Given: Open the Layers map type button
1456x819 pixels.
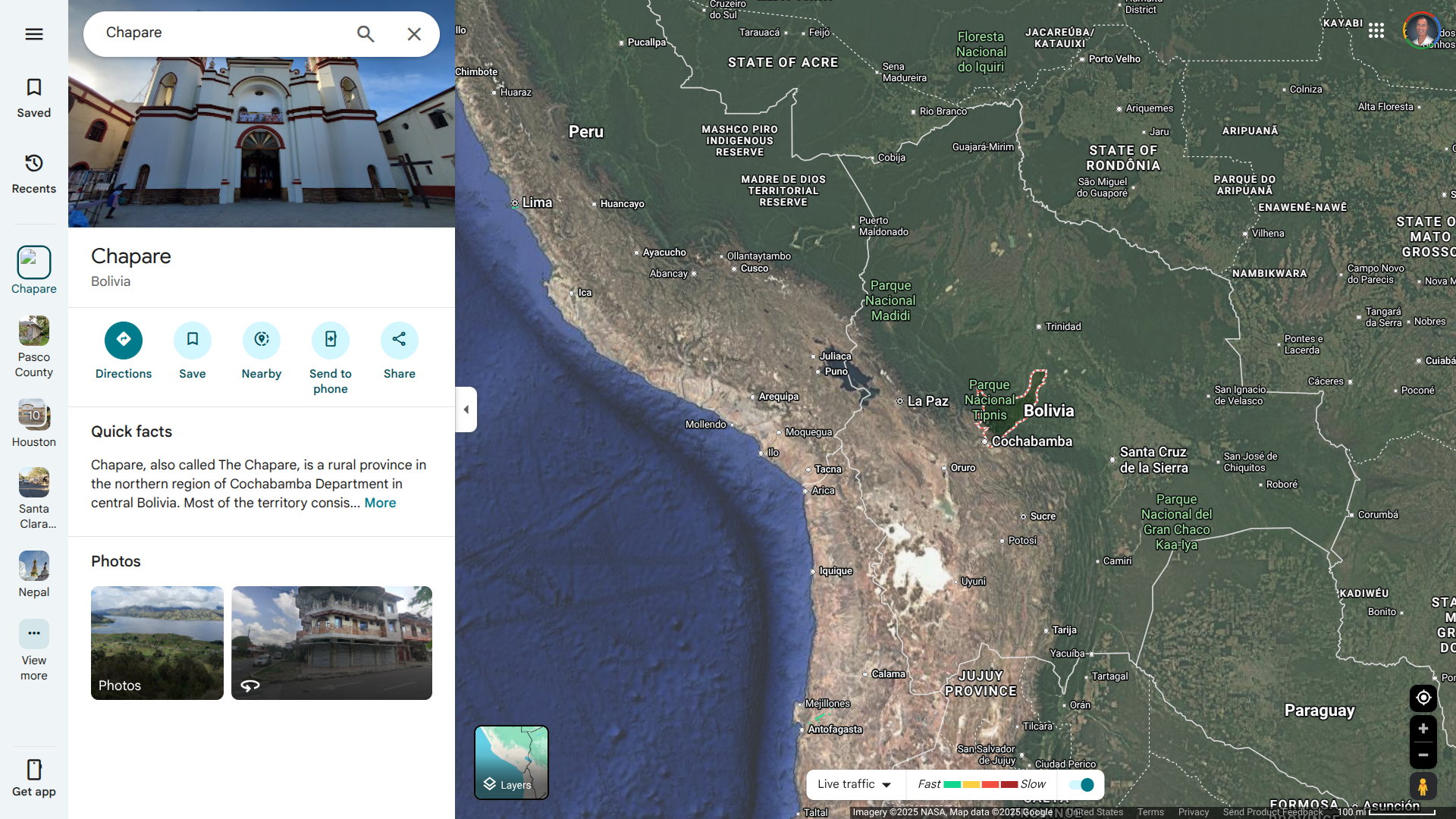Looking at the screenshot, I should tap(511, 762).
